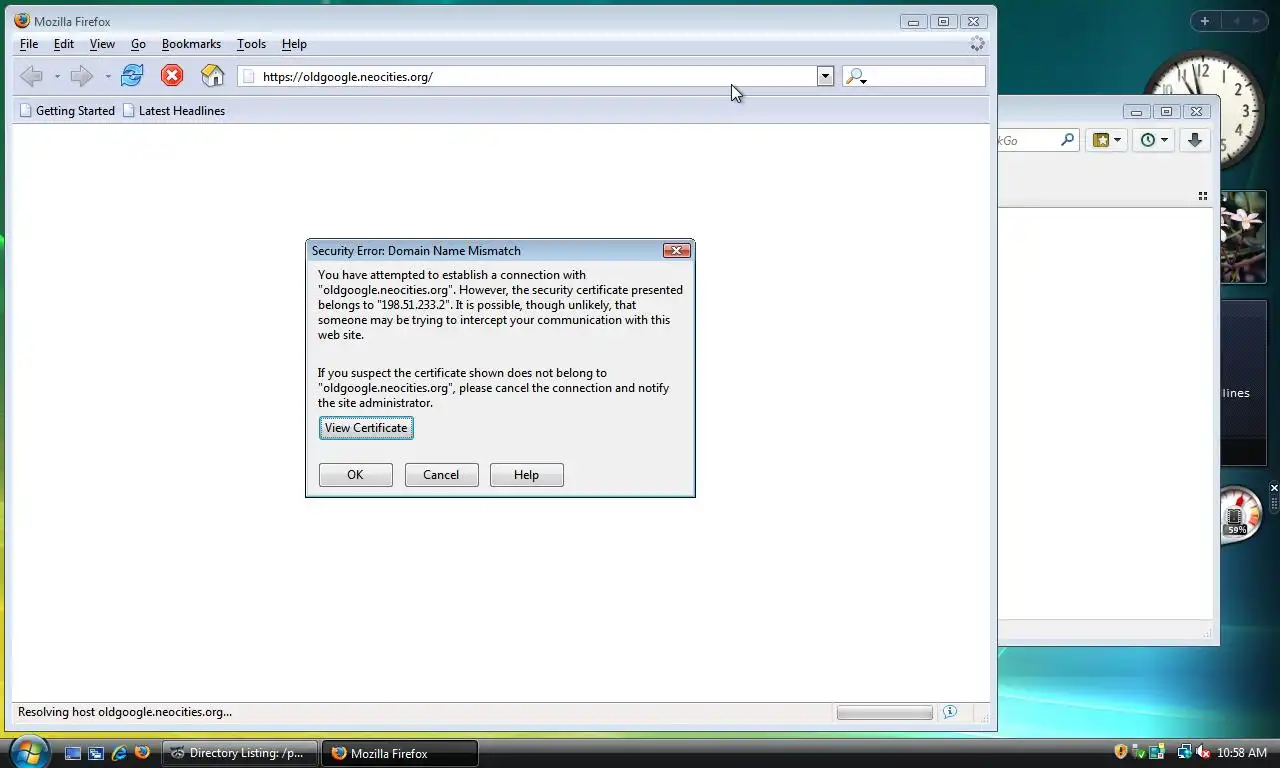Click the Forward arrow navigation icon
Screen dimensions: 1280x768
(x=82, y=76)
